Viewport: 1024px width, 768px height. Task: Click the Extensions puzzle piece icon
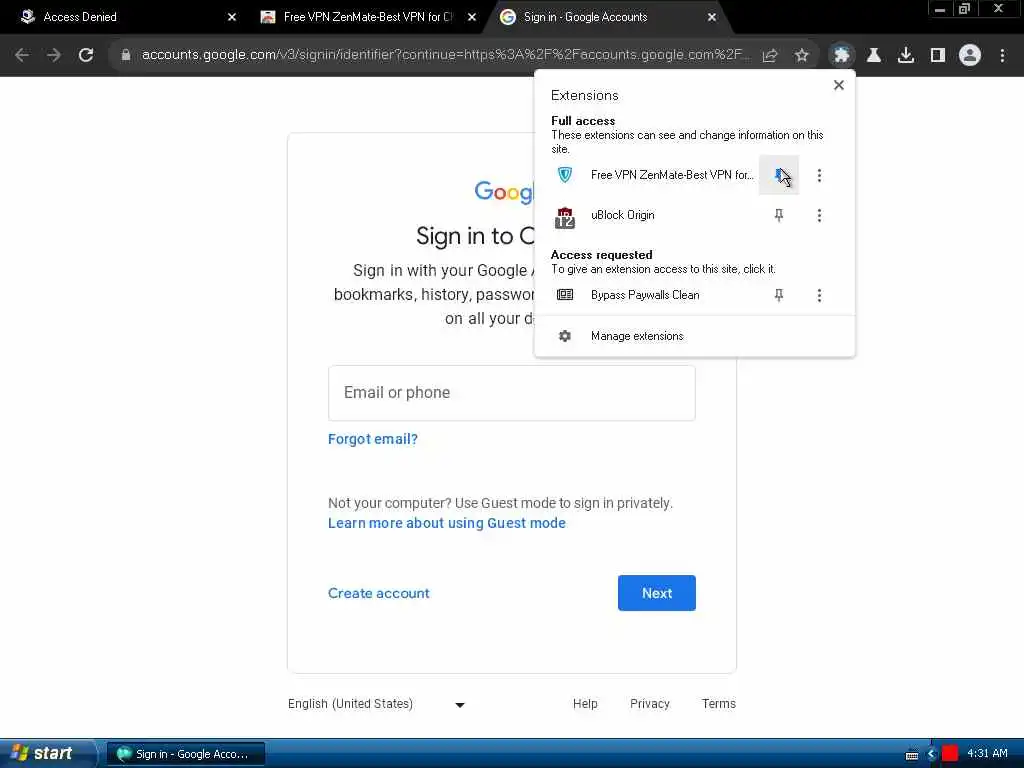coord(842,56)
